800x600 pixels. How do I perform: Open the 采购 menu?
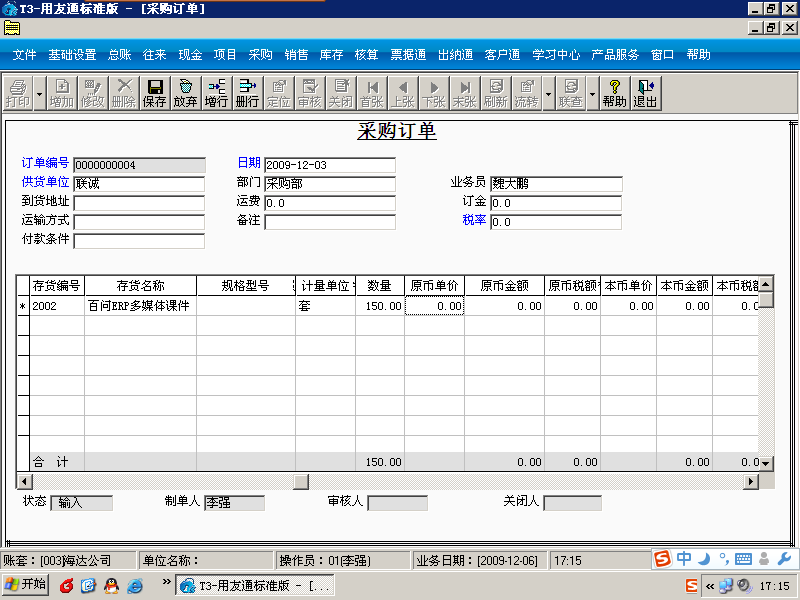tap(261, 55)
